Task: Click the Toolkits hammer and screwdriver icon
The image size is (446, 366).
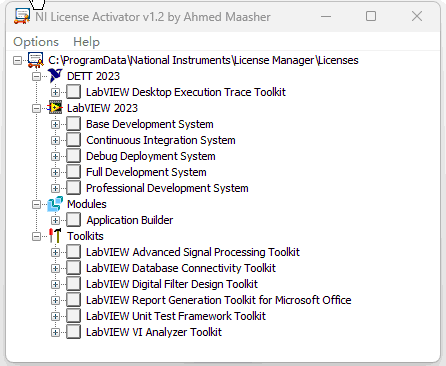Action: 55,236
